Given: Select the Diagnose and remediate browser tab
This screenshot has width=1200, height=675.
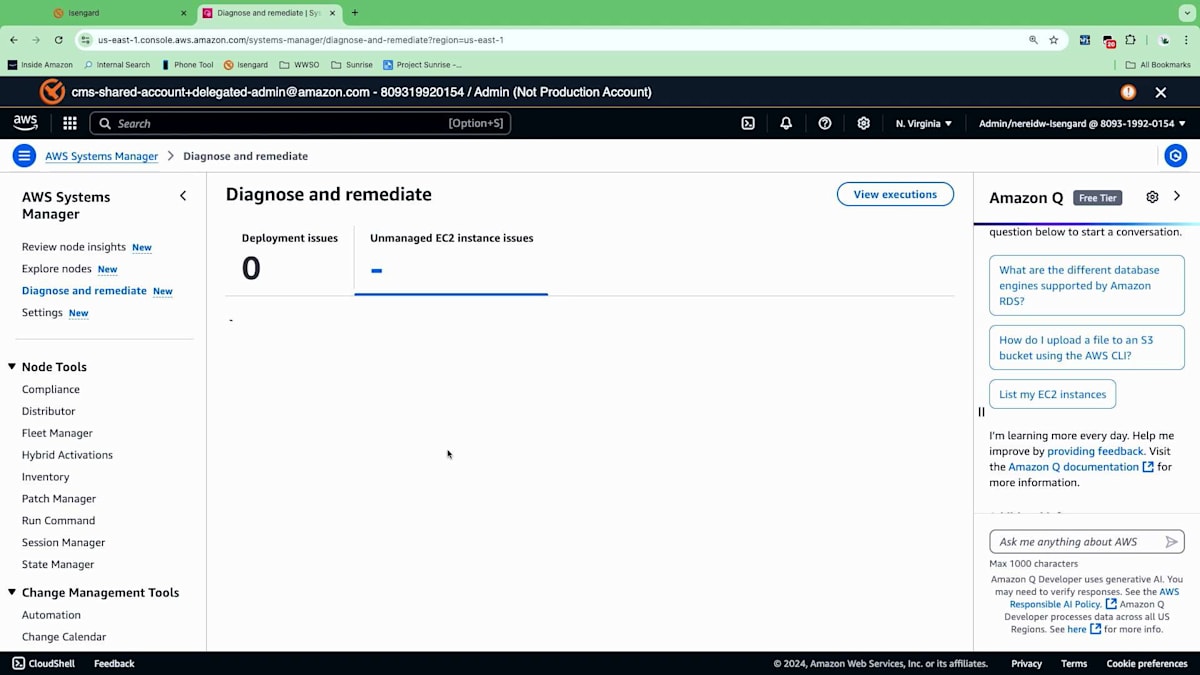Looking at the screenshot, I should (x=269, y=13).
